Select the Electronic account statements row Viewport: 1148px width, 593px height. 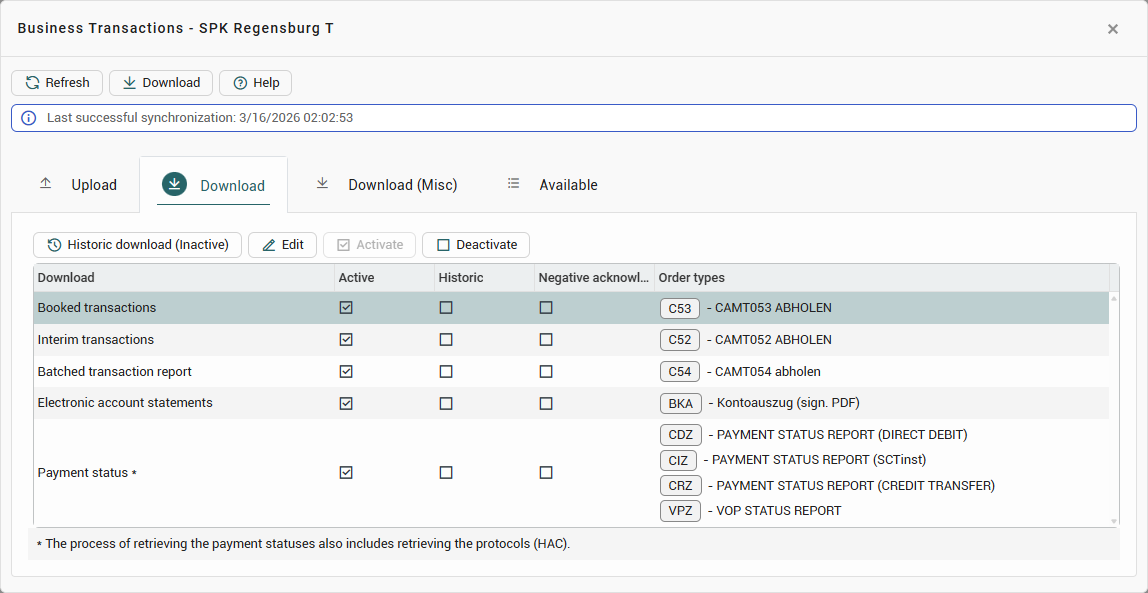point(125,403)
